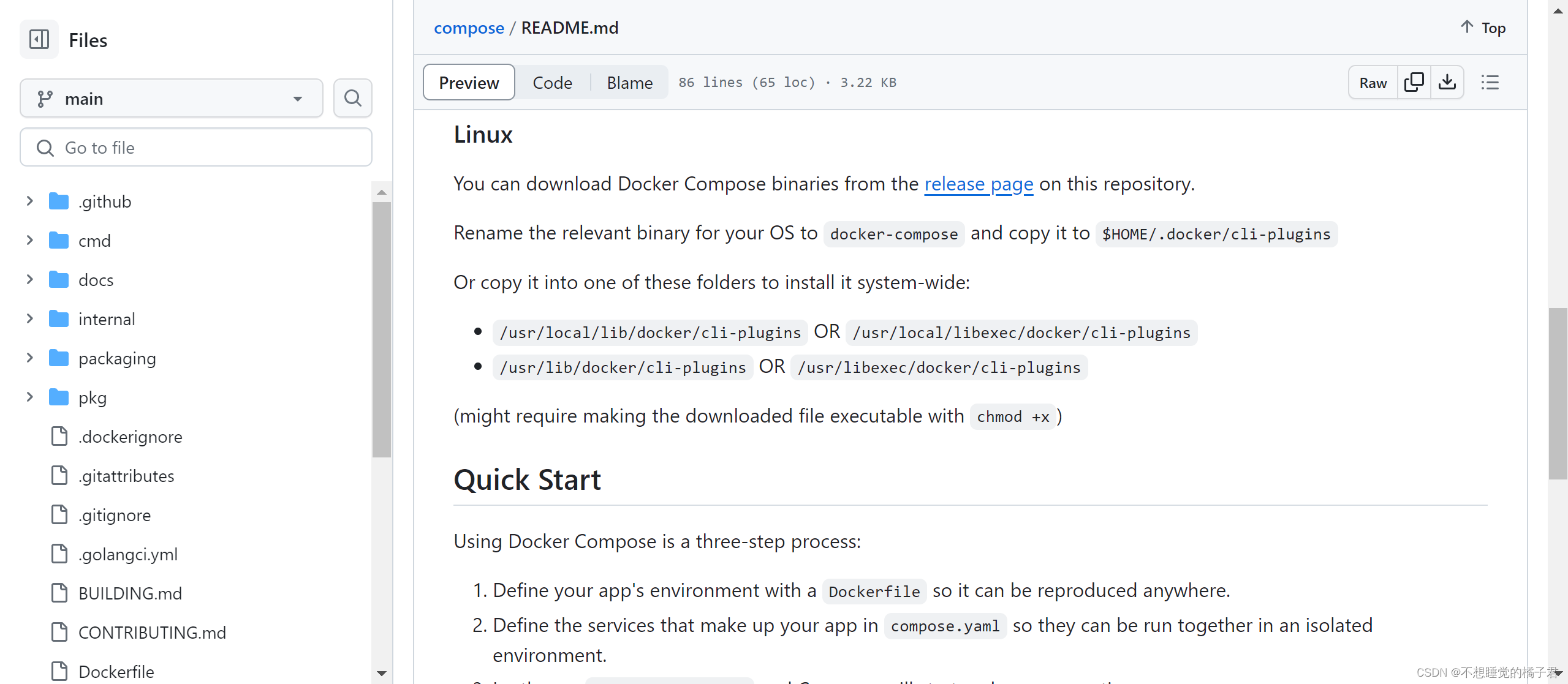This screenshot has height=684, width=1568.
Task: Click the .dockerignore file icon
Action: (59, 436)
